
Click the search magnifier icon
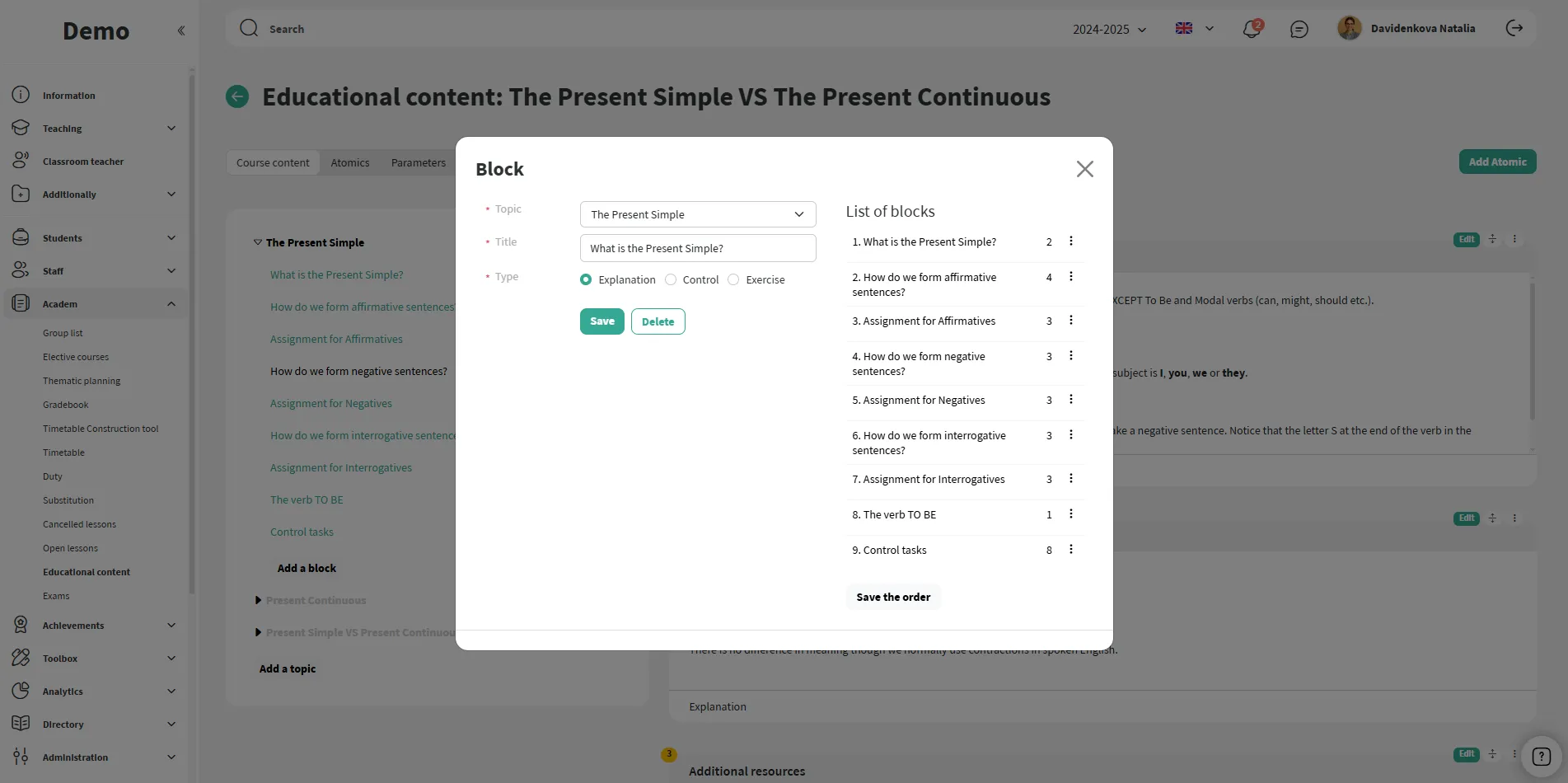click(249, 29)
